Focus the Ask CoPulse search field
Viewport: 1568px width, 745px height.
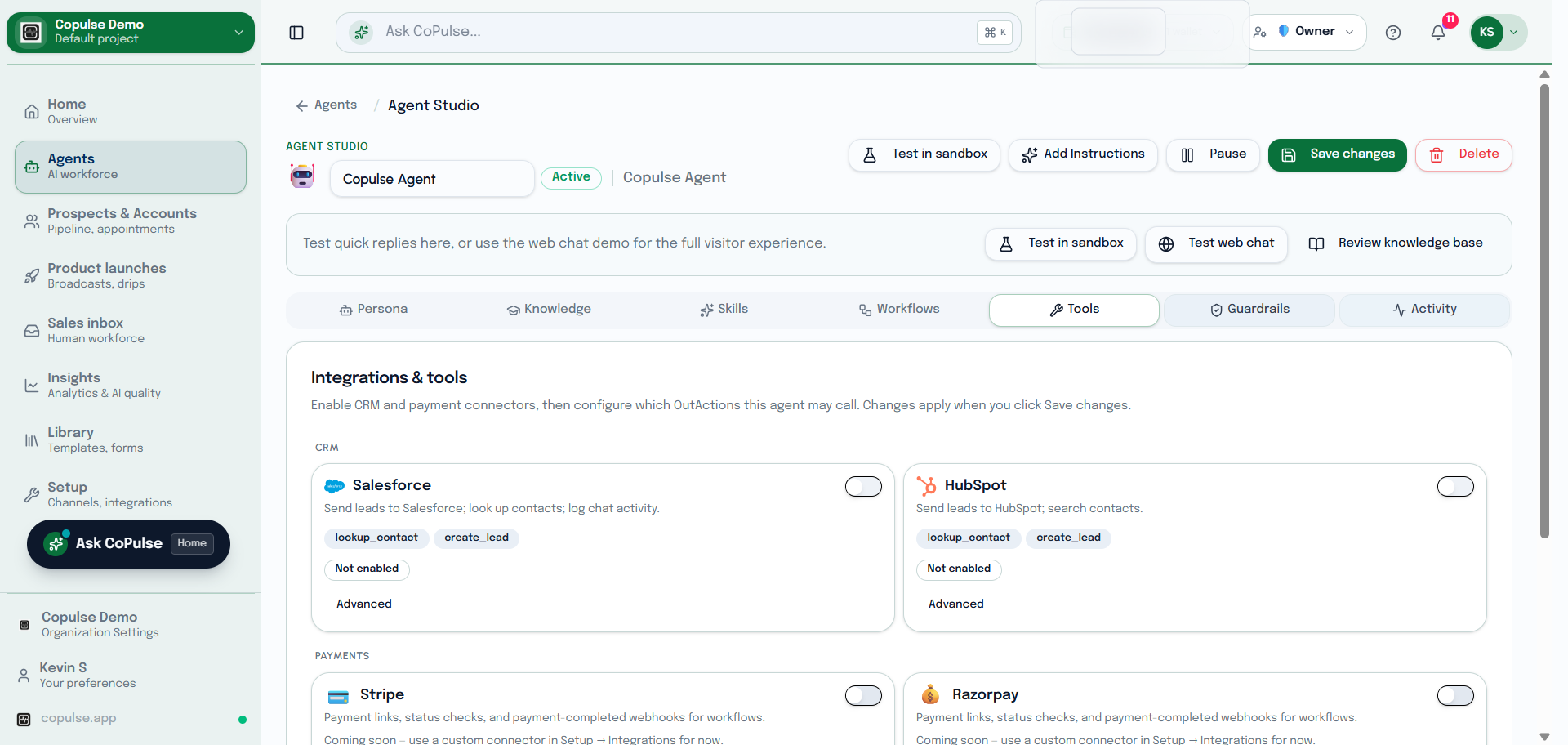pos(678,33)
